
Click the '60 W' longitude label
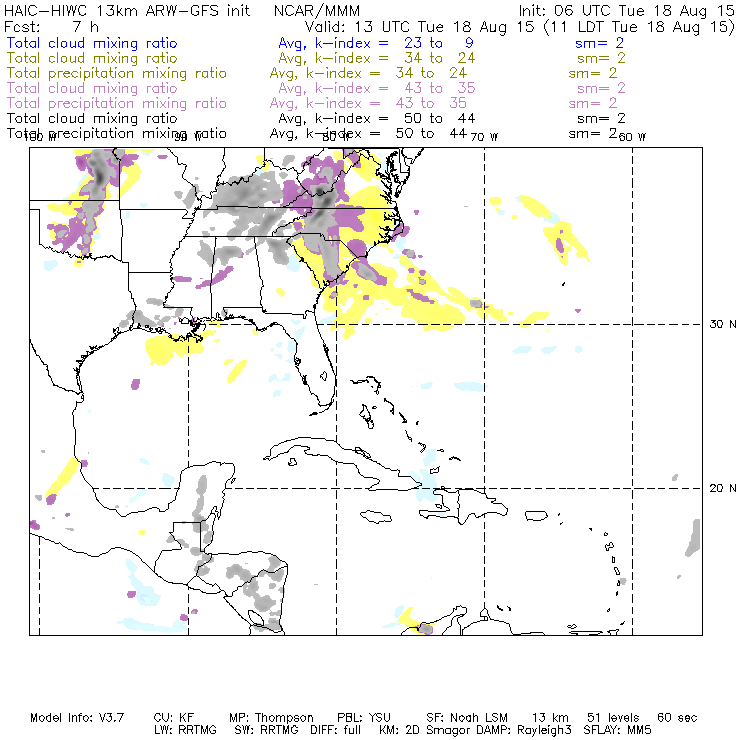[632, 137]
